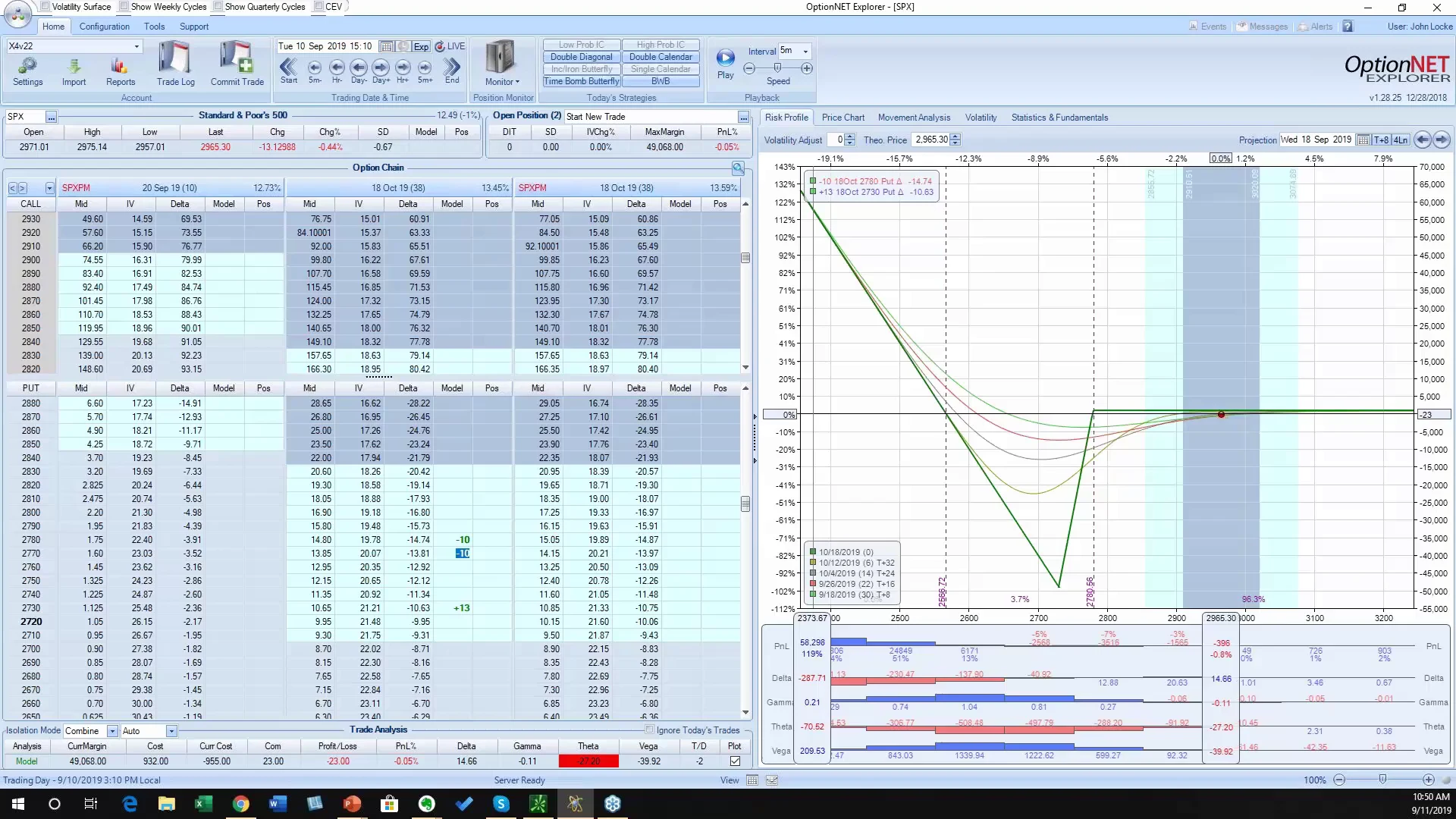Click the playback Speed slider handle
Image resolution: width=1456 pixels, height=819 pixels.
coord(777,67)
